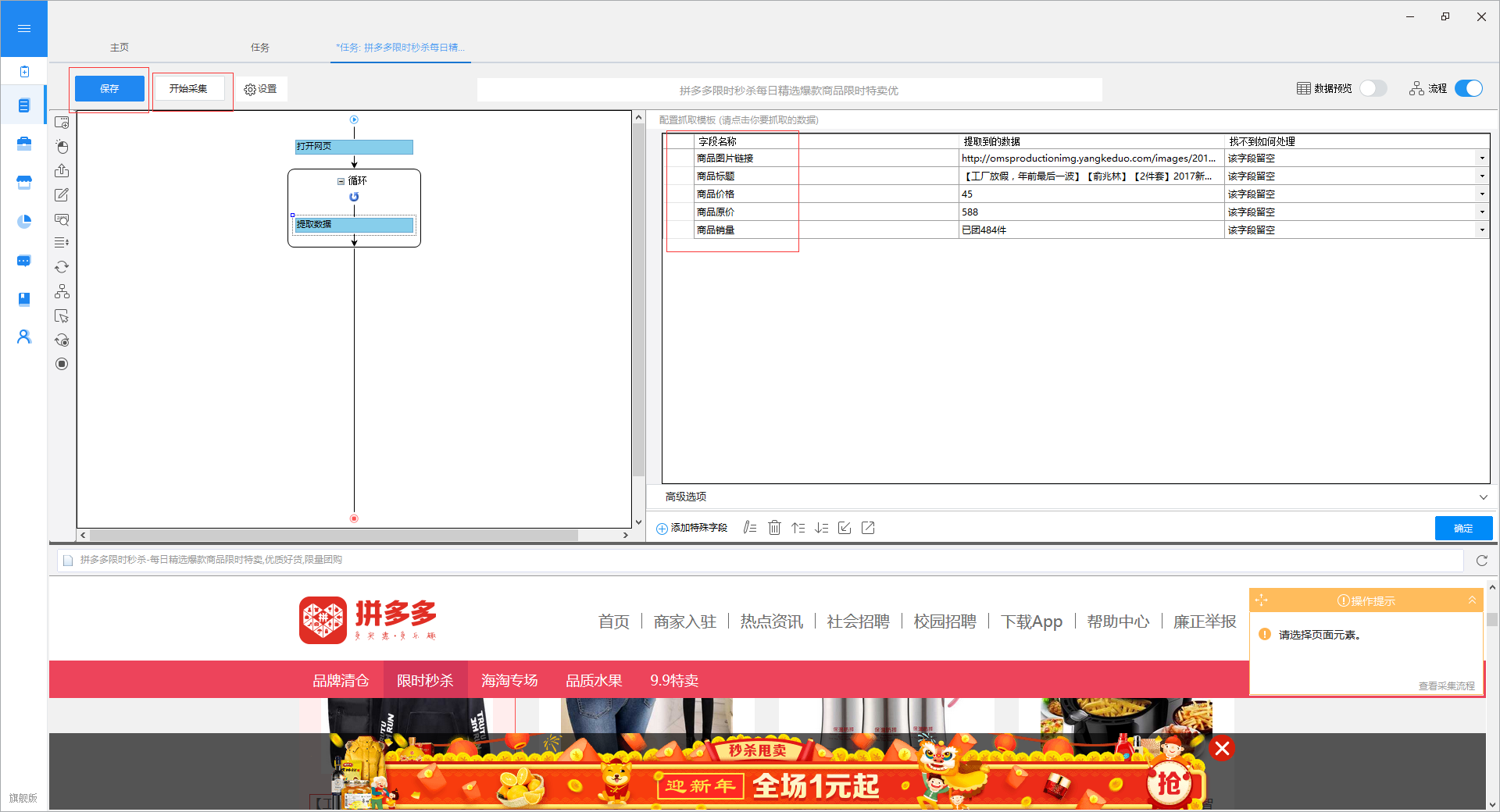1500x812 pixels.
Task: Open 9.9特卖 in the webpage nav
Action: coord(674,680)
